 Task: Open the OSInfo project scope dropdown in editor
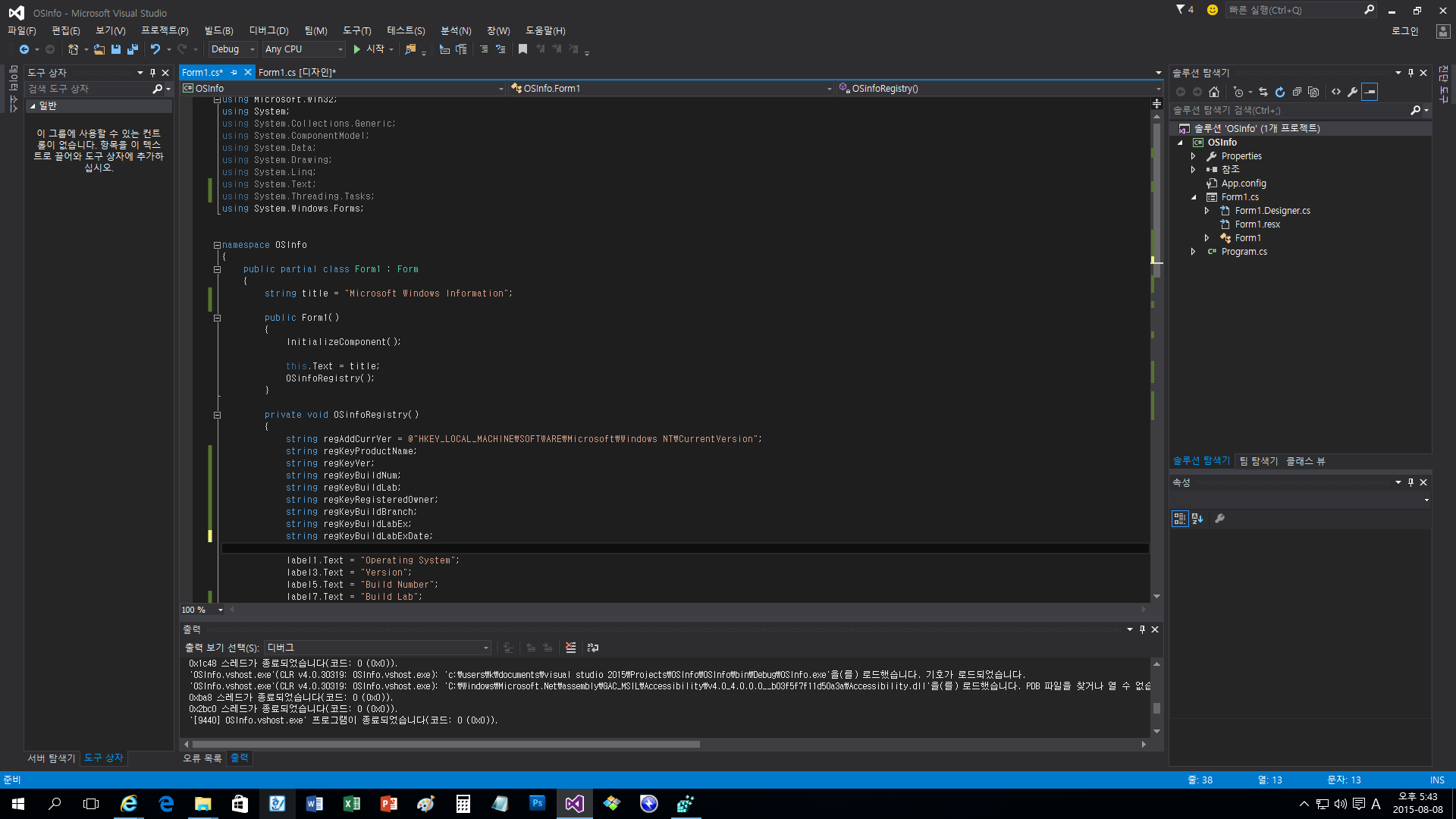(344, 89)
